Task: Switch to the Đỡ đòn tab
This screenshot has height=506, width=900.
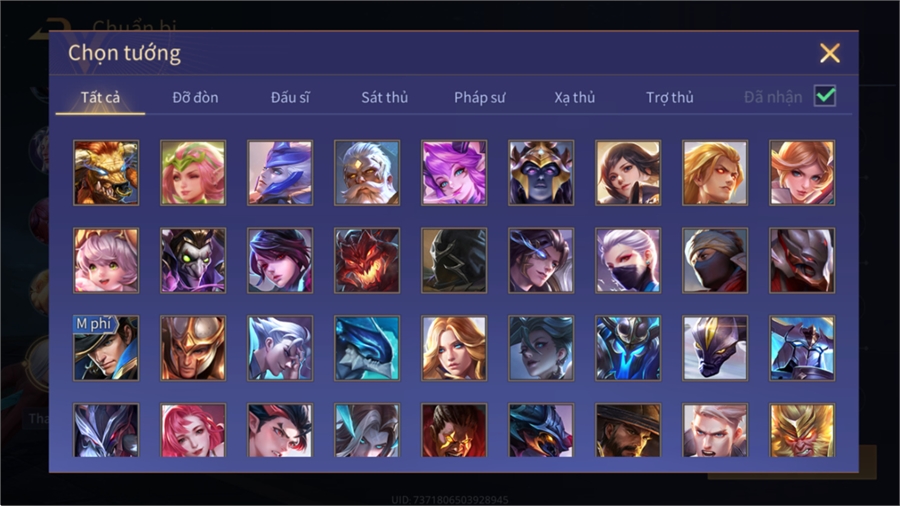Action: point(195,98)
